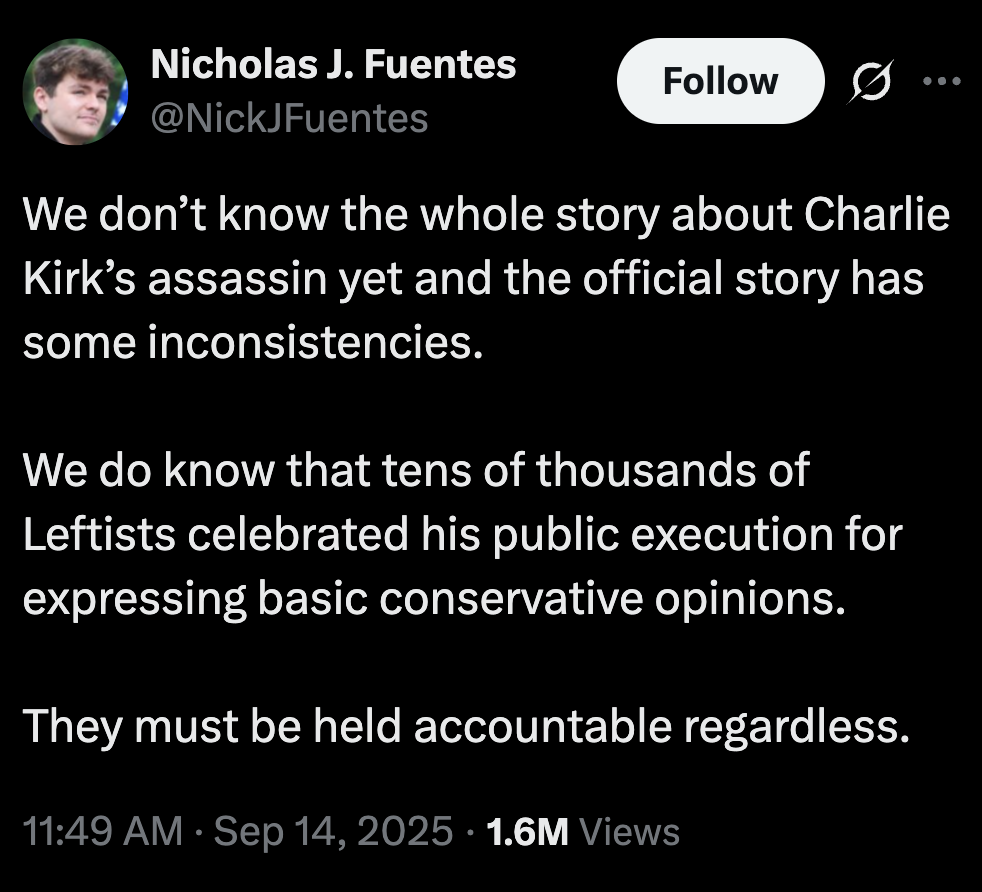Select the Sep 14, 2025 date

tap(335, 831)
